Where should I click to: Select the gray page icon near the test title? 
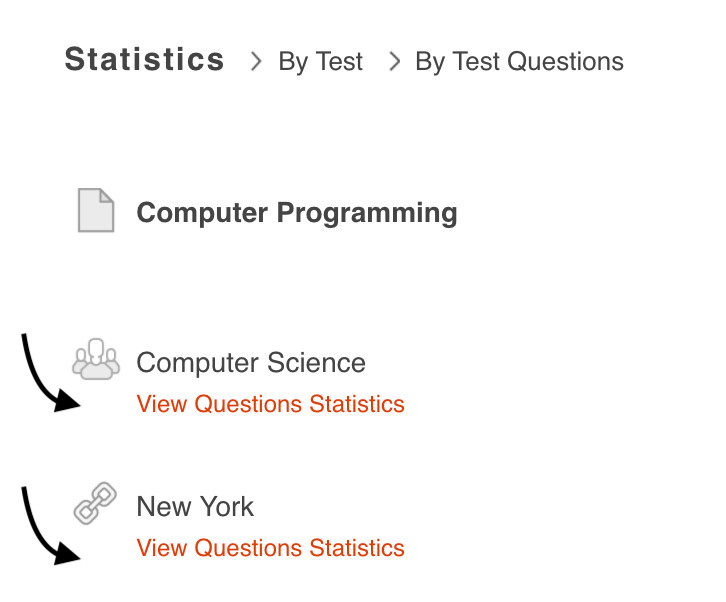(x=96, y=211)
